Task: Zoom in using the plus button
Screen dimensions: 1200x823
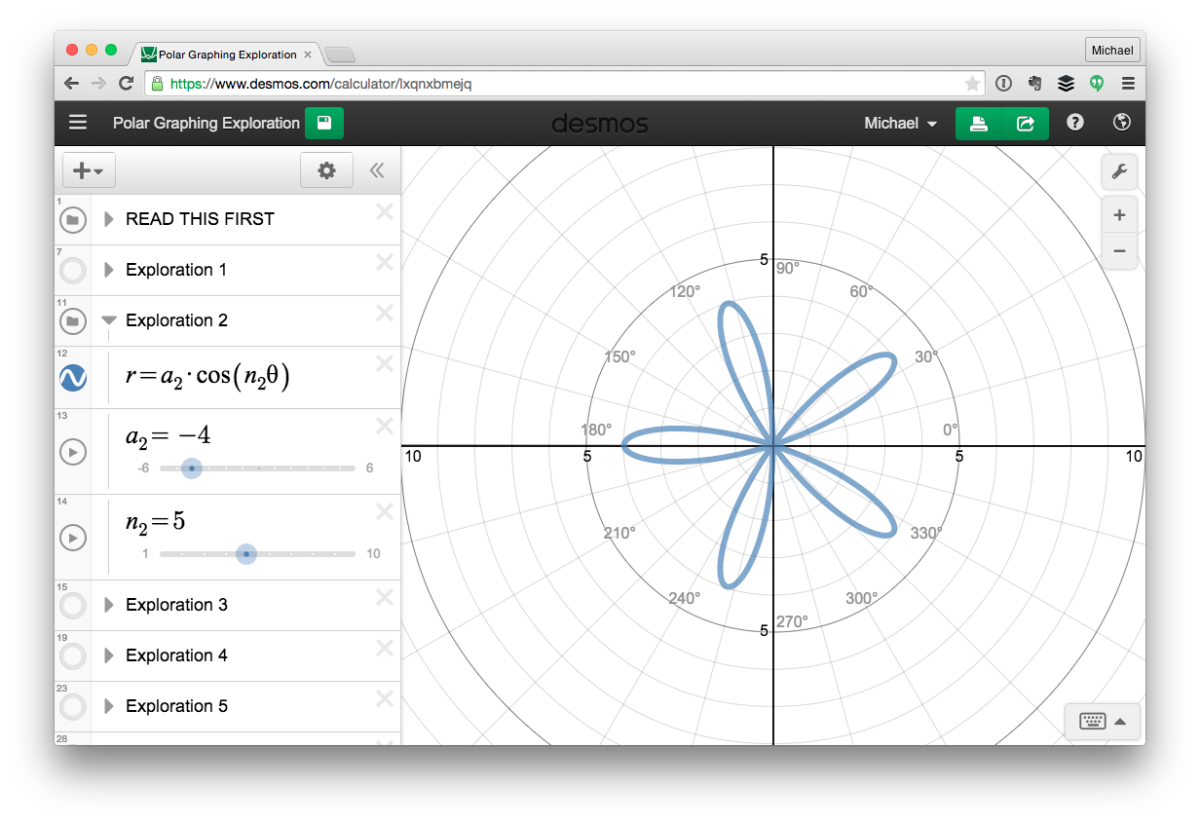Action: (1119, 214)
